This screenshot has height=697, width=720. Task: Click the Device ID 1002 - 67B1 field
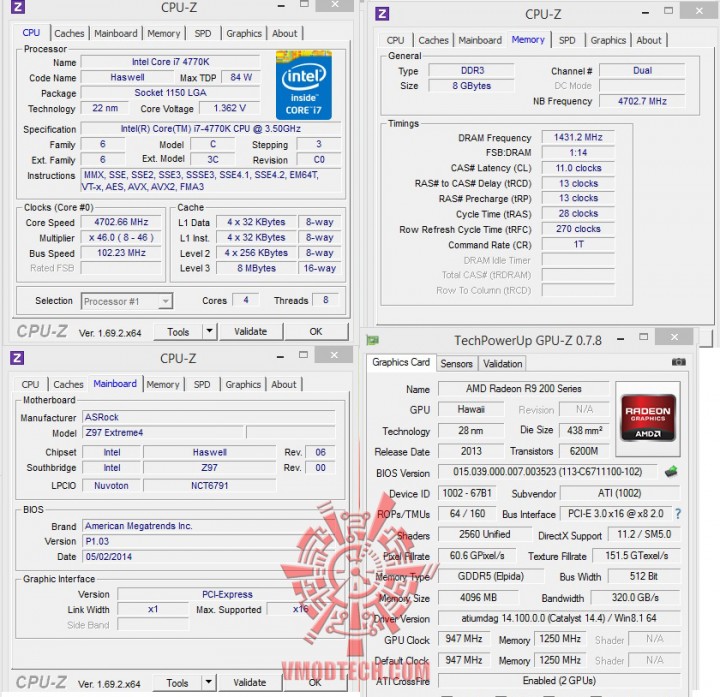pyautogui.click(x=467, y=493)
